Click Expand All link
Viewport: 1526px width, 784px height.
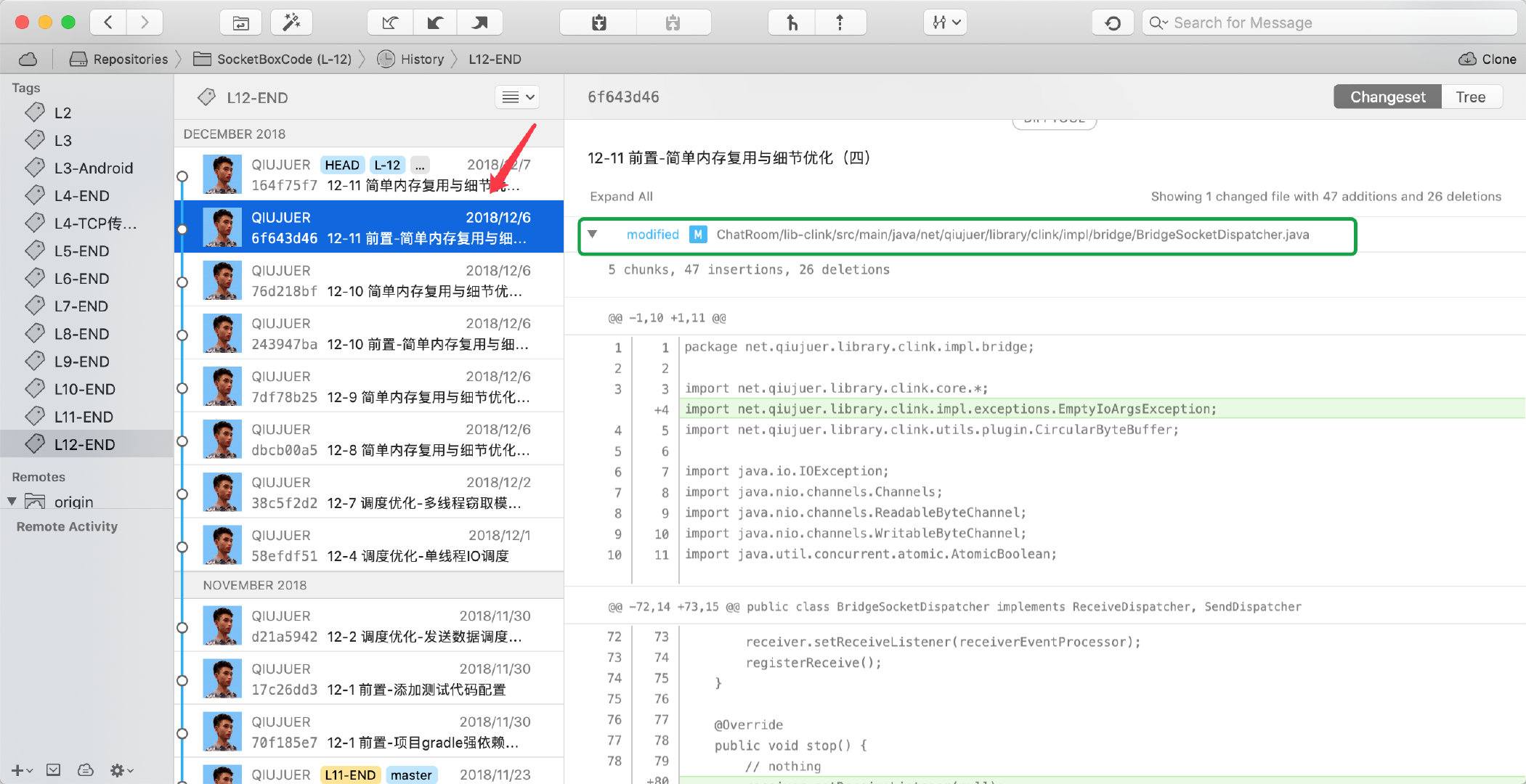tap(621, 196)
